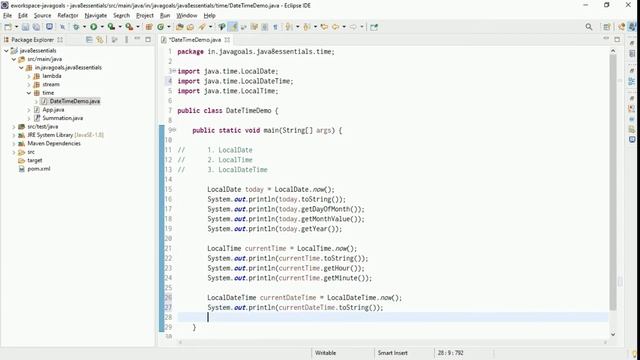Viewport: 640px width, 360px height.
Task: Select the DateTimeDemo.java editor tab
Action: 195,40
